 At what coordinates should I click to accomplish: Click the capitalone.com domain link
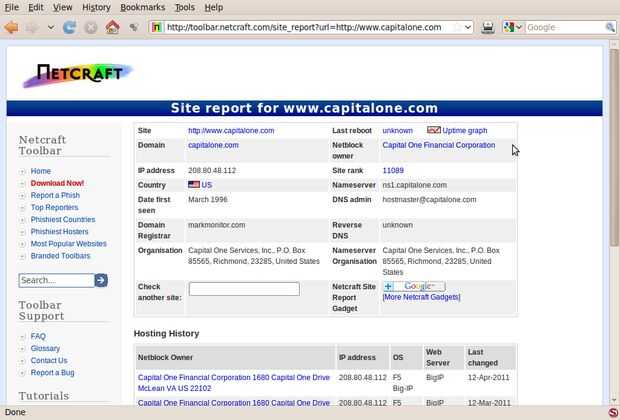tap(213, 145)
